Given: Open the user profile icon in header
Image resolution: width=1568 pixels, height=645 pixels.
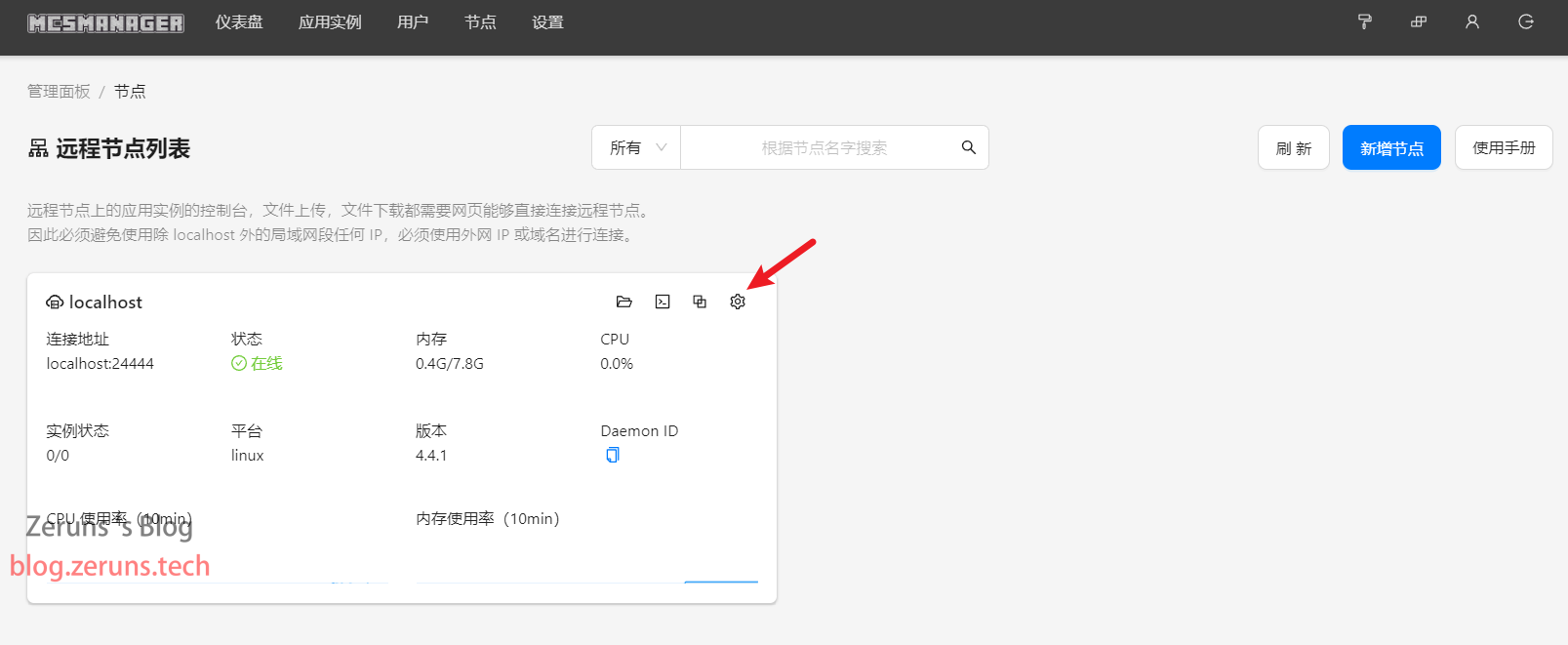Looking at the screenshot, I should [x=1472, y=21].
